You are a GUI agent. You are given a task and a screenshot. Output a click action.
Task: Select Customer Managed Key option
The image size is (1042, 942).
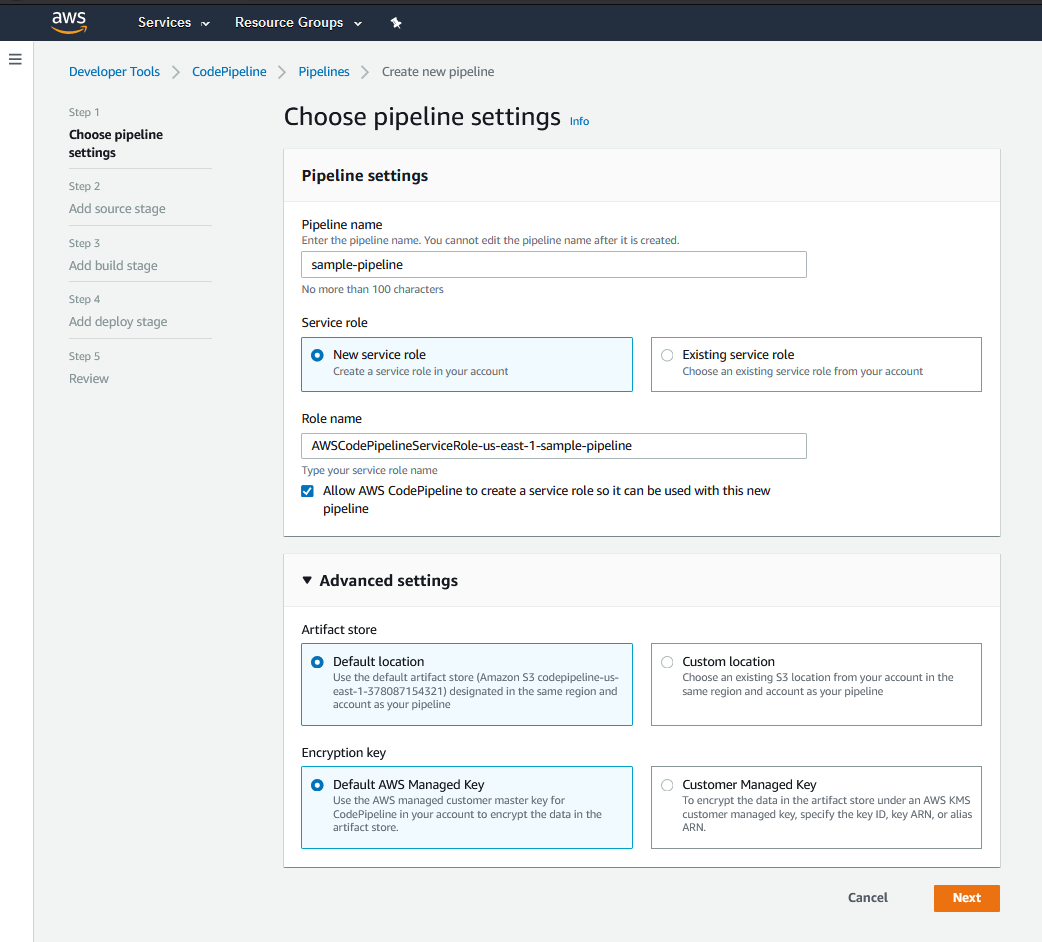pyautogui.click(x=816, y=807)
